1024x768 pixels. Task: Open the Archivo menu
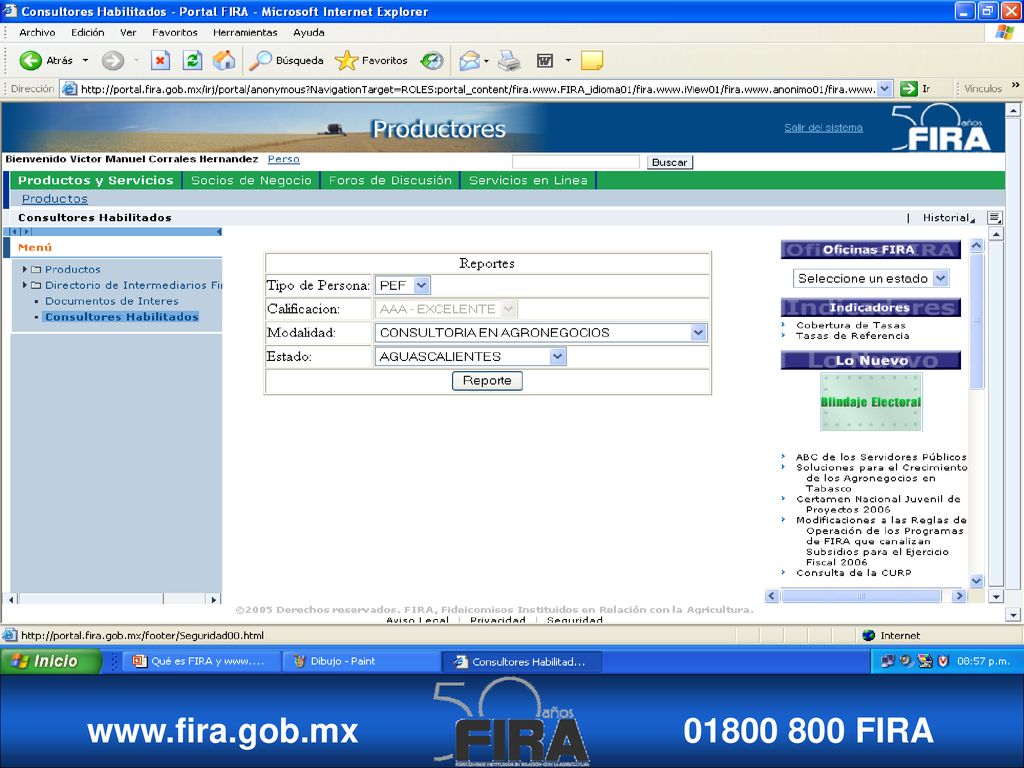click(37, 33)
